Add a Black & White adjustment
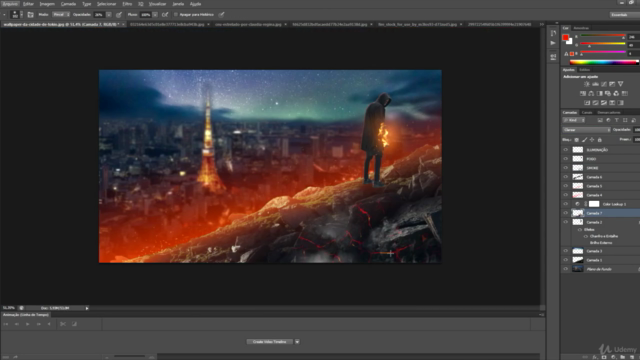Screen dimensions: 640x360 pyautogui.click(x=600, y=93)
